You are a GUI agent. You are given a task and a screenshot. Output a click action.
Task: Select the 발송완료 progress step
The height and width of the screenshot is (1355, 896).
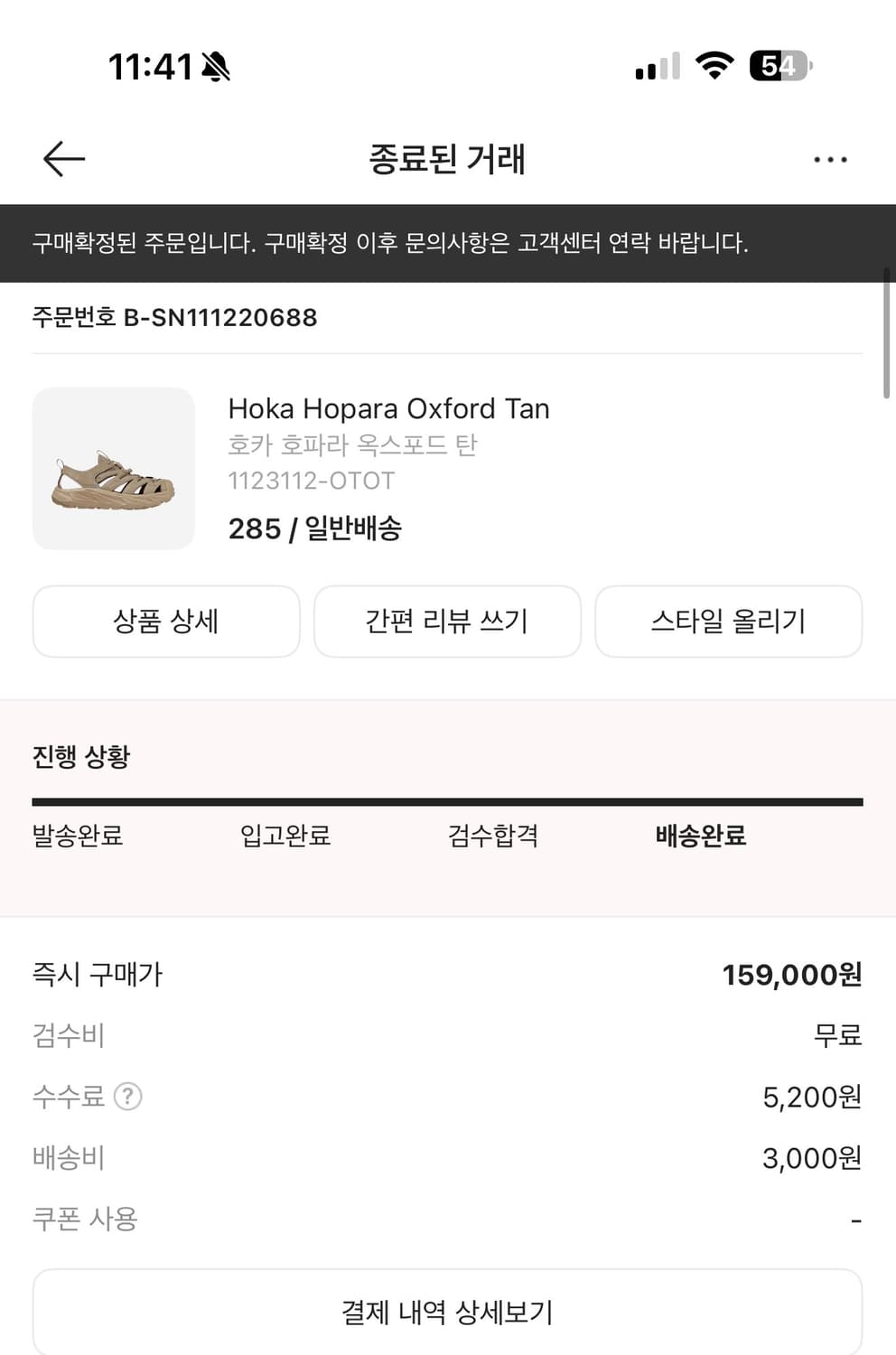(x=78, y=836)
